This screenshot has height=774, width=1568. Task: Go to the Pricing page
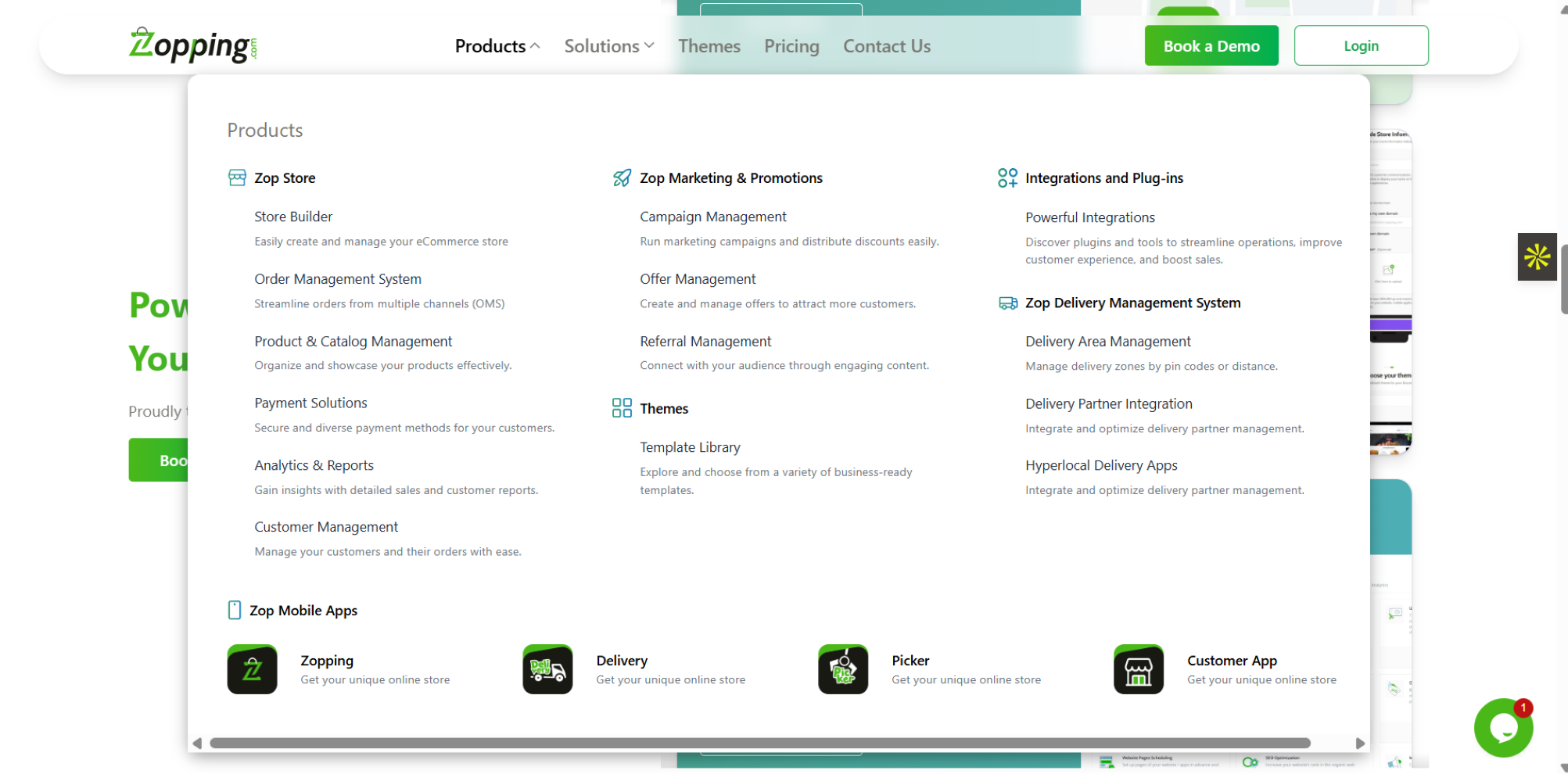(x=791, y=46)
